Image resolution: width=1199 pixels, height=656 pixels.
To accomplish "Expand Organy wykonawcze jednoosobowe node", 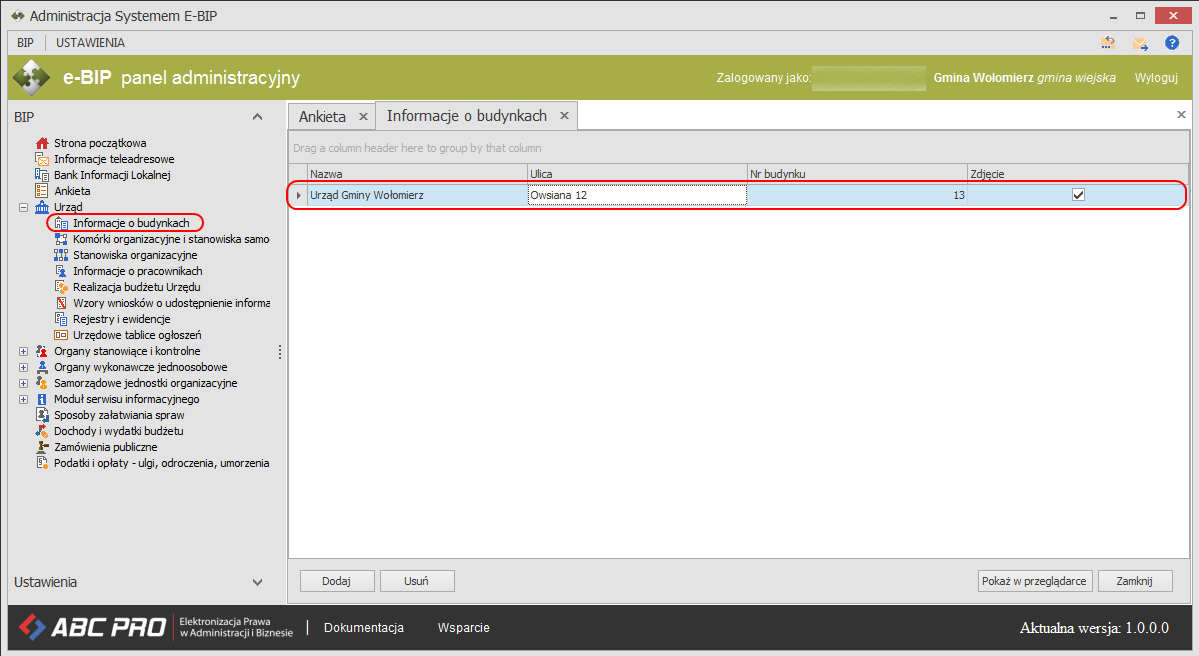I will pyautogui.click(x=23, y=368).
